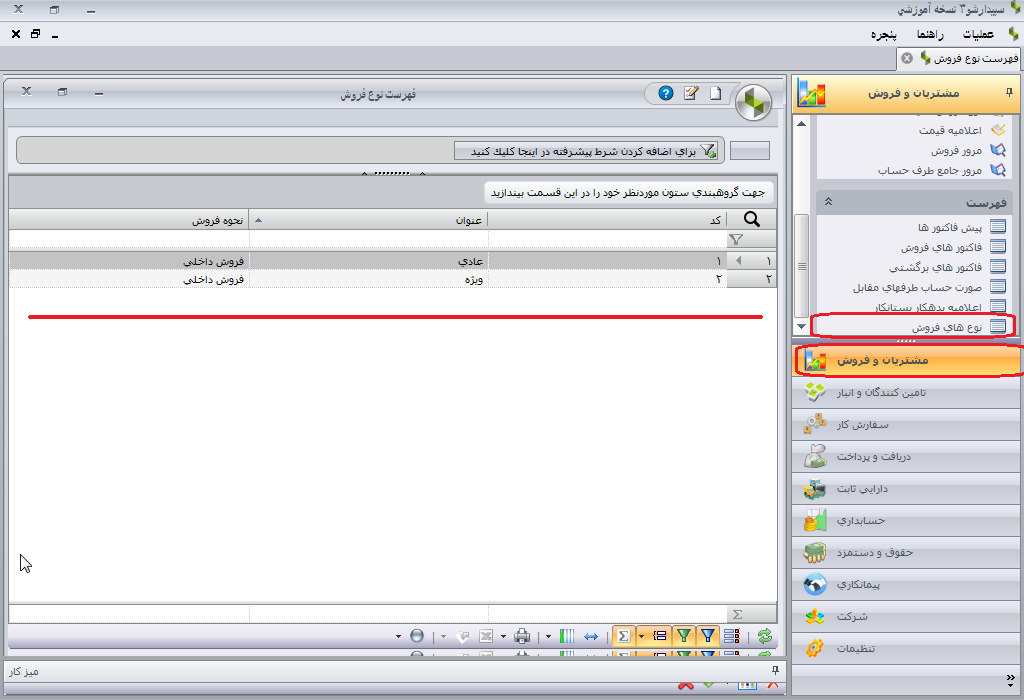Switch to the فهرست نوع فروش tab
1024x700 pixels.
coord(959,58)
